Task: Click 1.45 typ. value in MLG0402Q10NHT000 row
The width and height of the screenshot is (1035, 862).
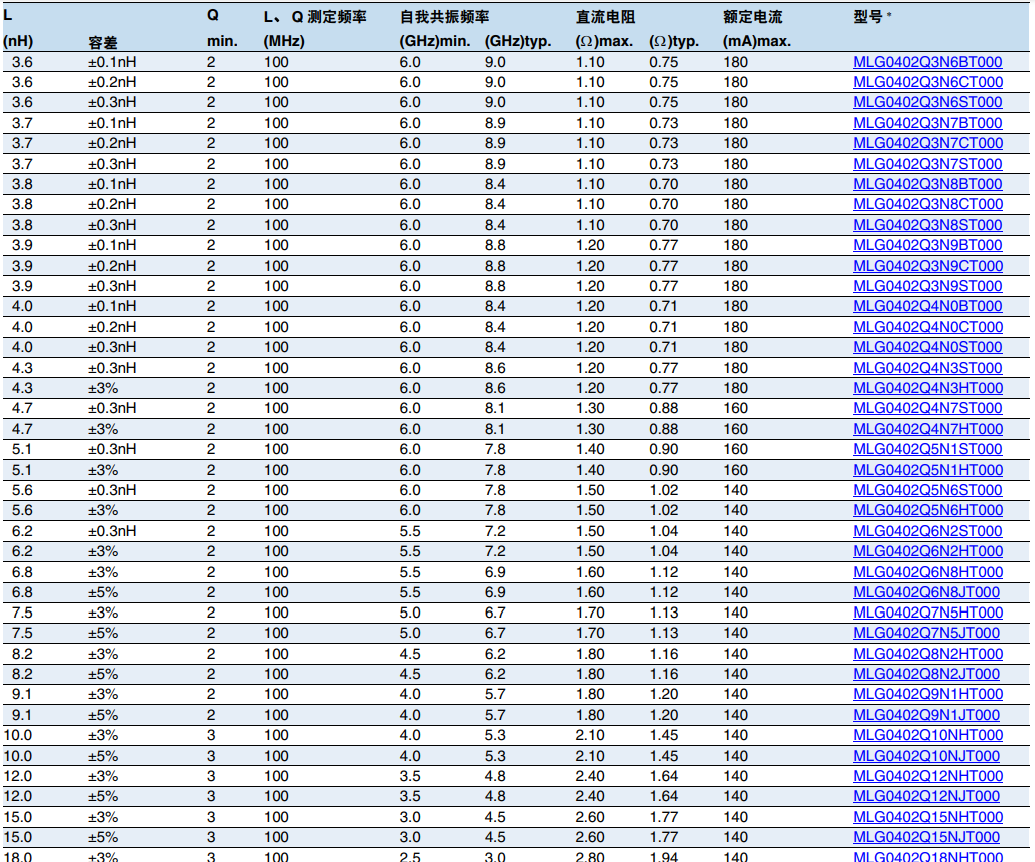Action: pyautogui.click(x=663, y=735)
